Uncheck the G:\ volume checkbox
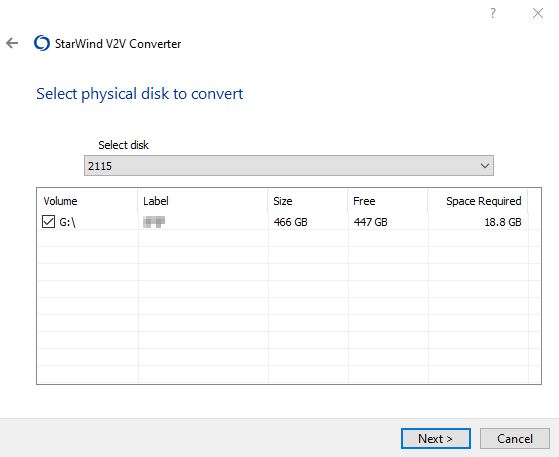This screenshot has height=457, width=559. click(48, 222)
